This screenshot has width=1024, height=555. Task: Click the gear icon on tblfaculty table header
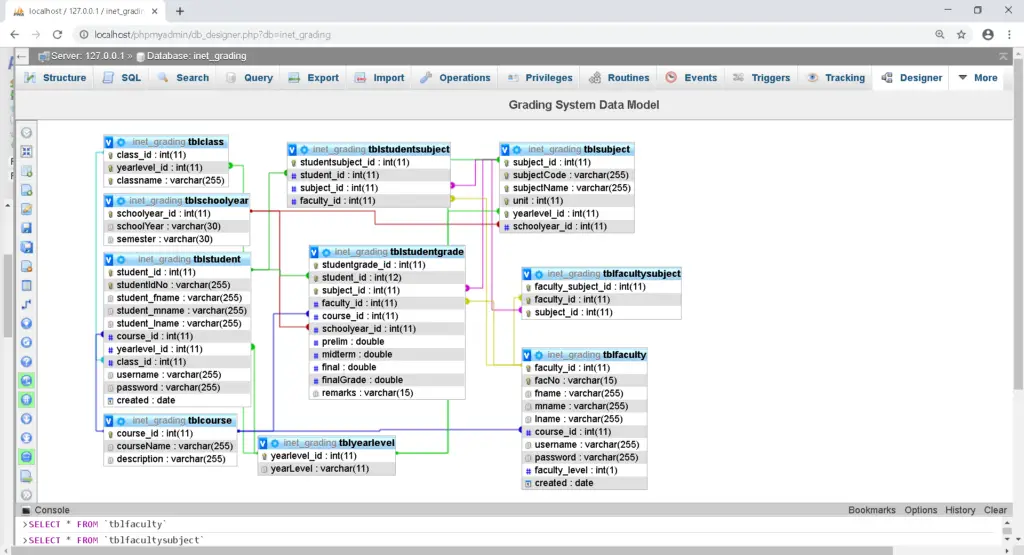point(540,355)
